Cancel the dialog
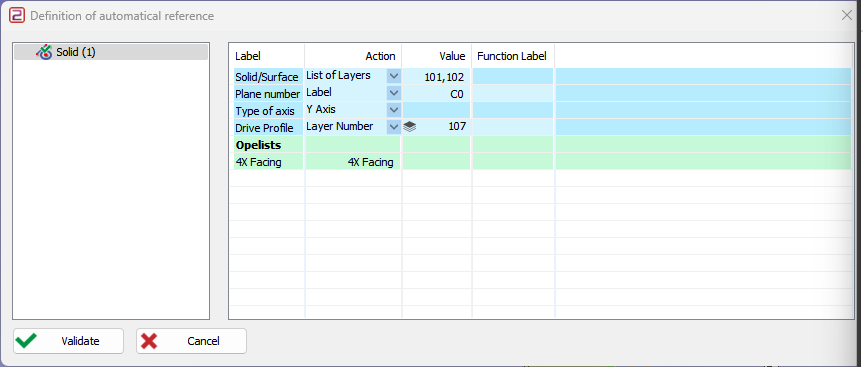863x367 pixels. [192, 341]
